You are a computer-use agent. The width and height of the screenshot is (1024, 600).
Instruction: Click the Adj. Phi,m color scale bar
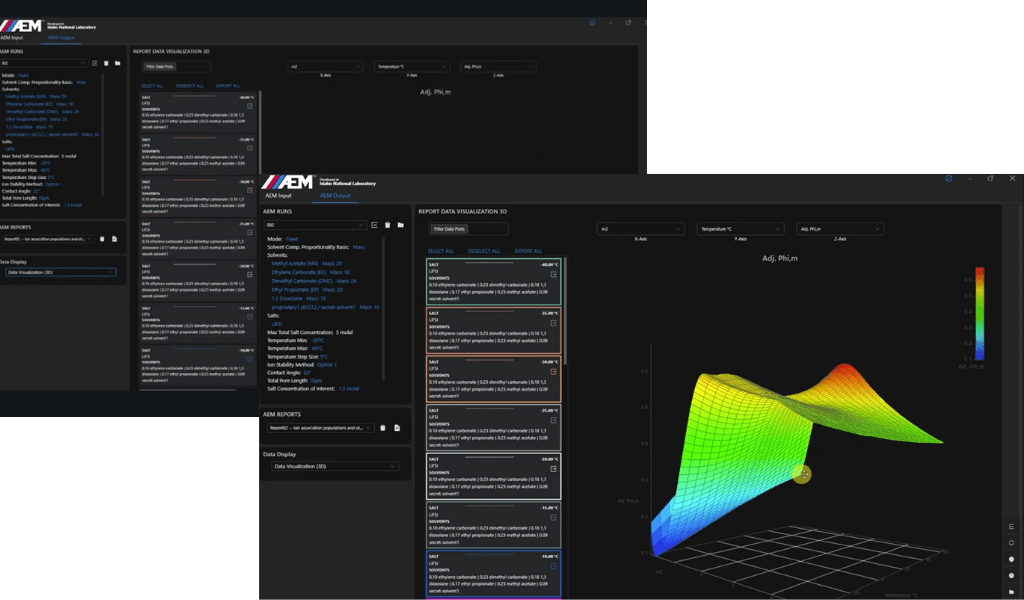pos(979,313)
